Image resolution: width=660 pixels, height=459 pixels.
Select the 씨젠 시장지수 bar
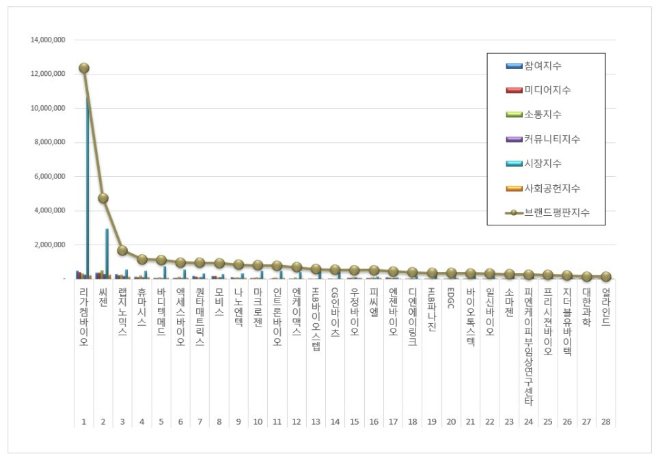click(x=107, y=253)
